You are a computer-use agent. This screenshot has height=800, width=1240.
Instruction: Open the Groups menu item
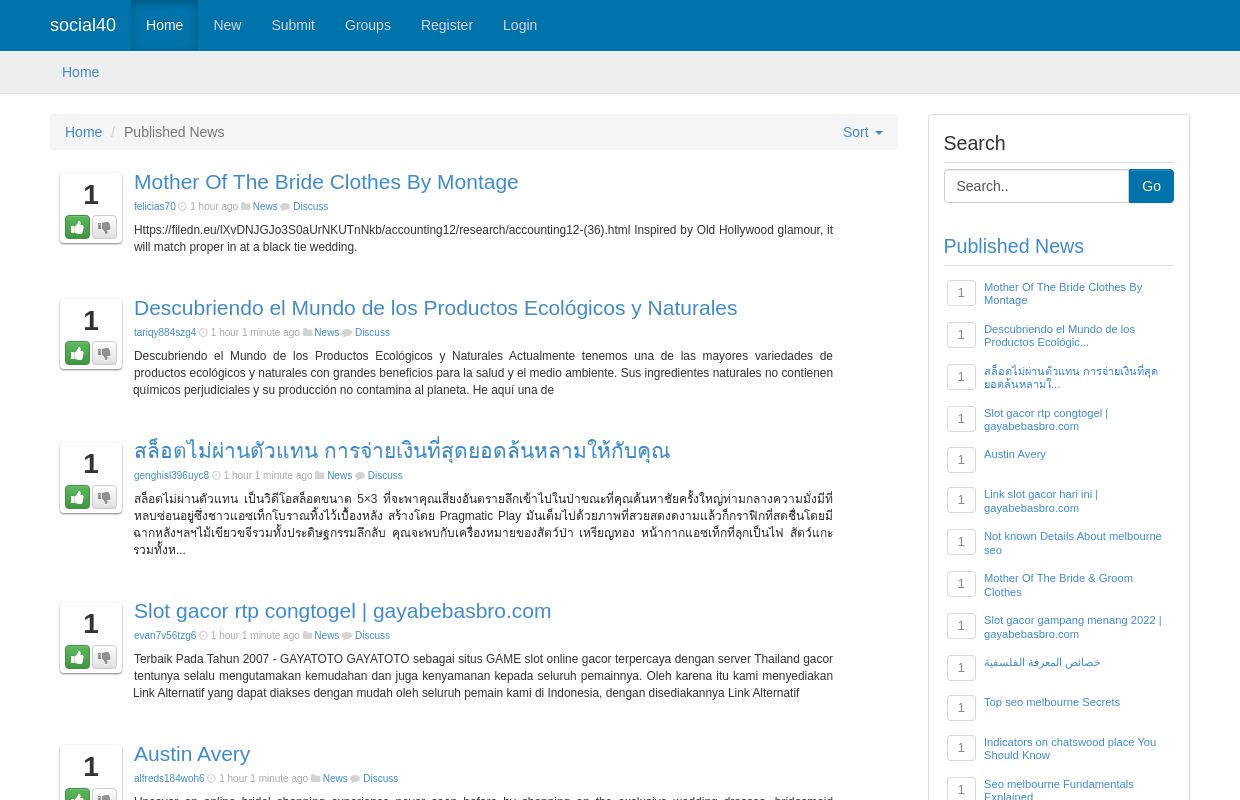(367, 25)
